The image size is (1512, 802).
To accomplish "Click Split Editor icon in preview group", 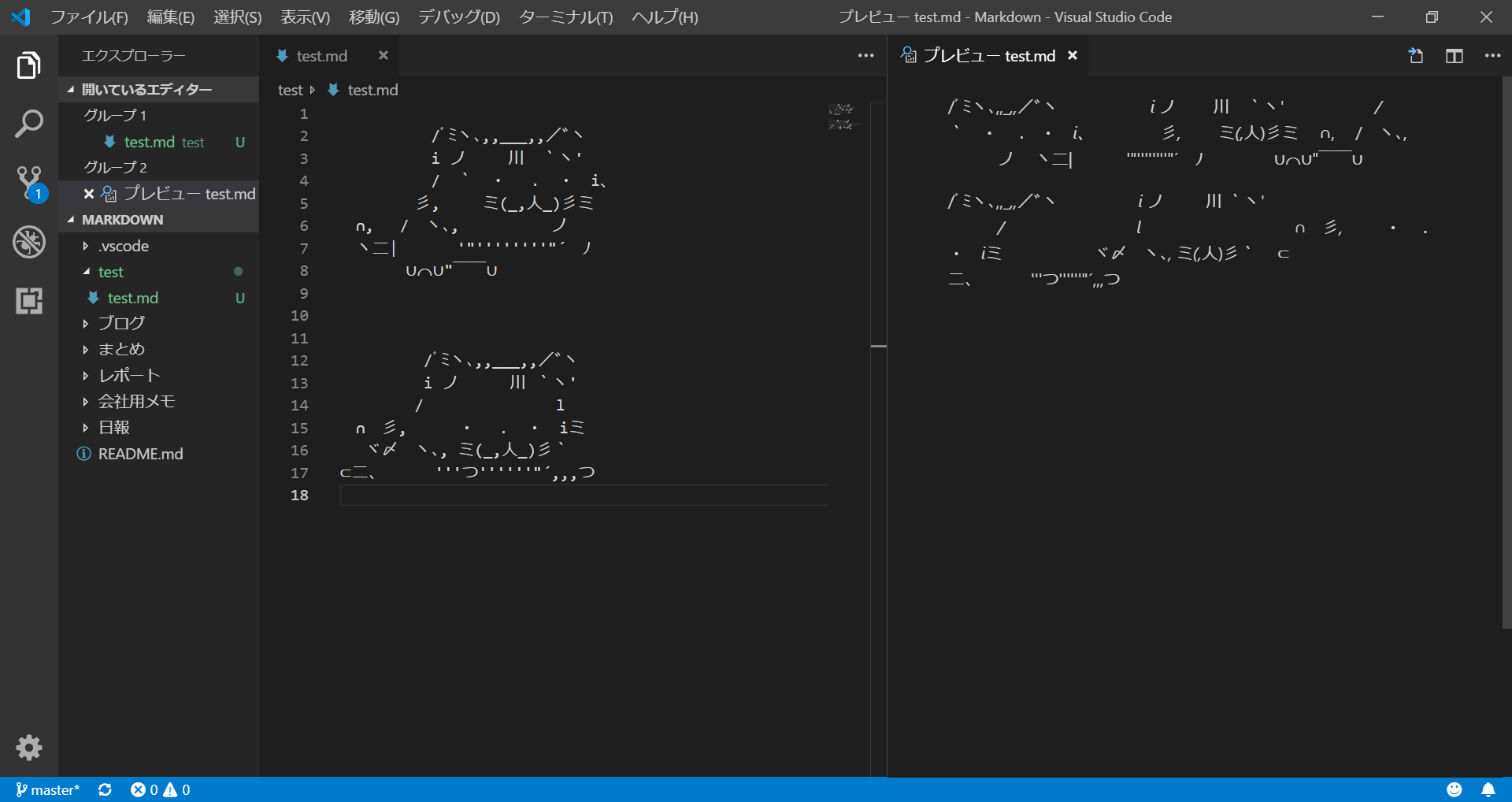I will (x=1454, y=55).
